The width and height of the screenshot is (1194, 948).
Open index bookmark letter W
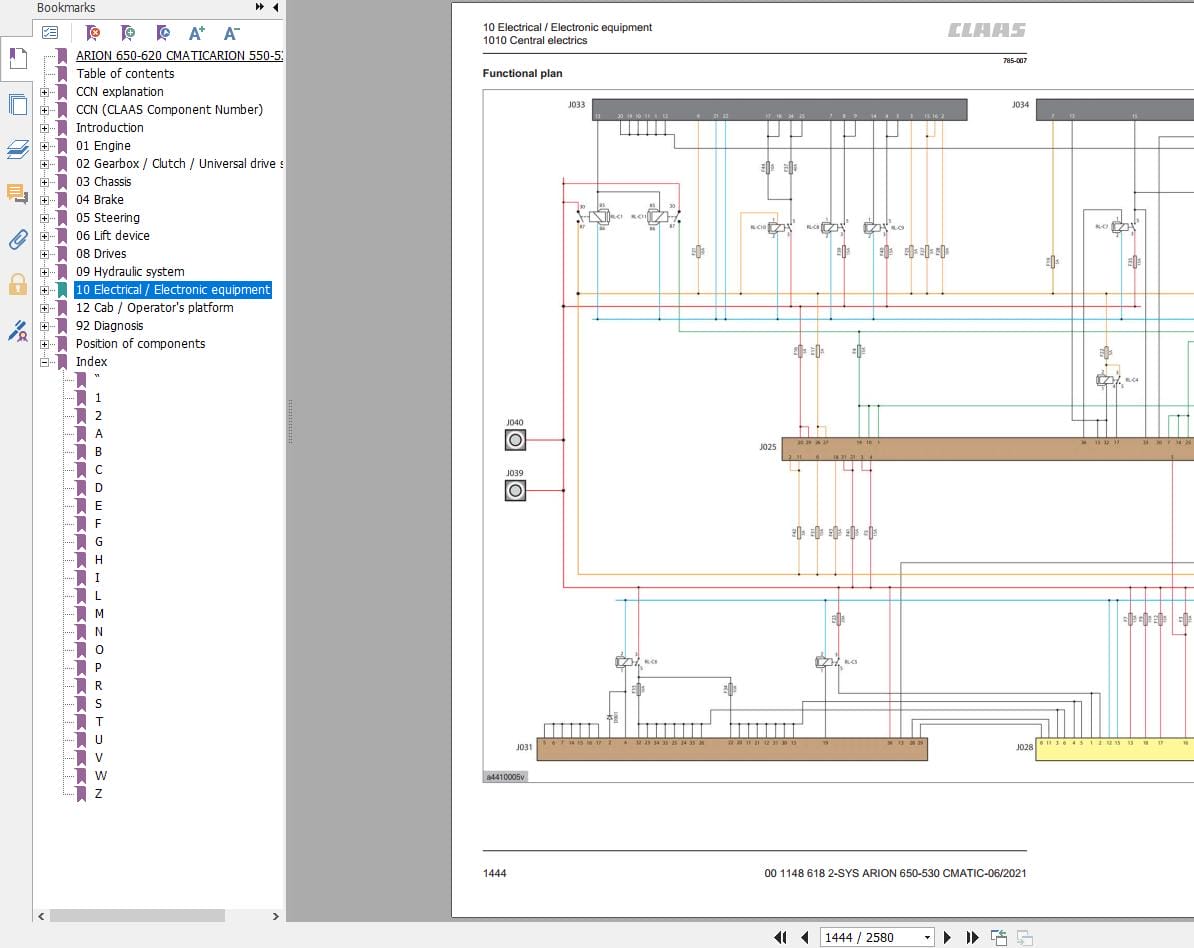(101, 776)
